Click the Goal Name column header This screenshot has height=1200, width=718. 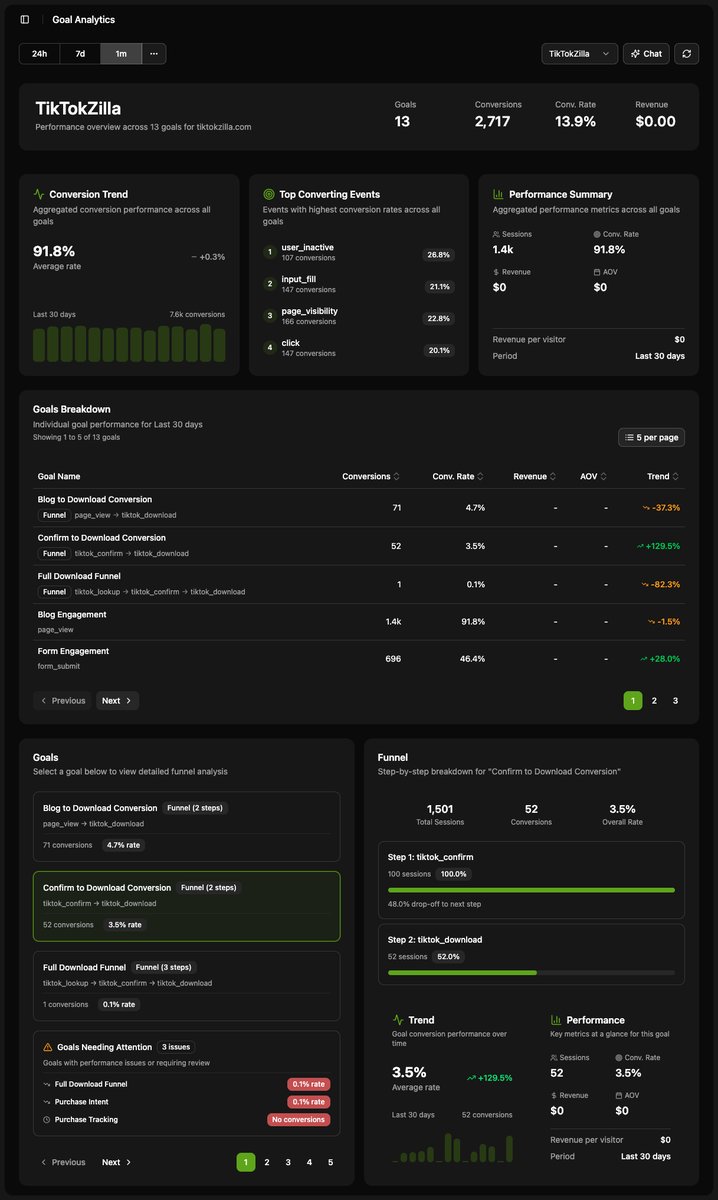(59, 477)
